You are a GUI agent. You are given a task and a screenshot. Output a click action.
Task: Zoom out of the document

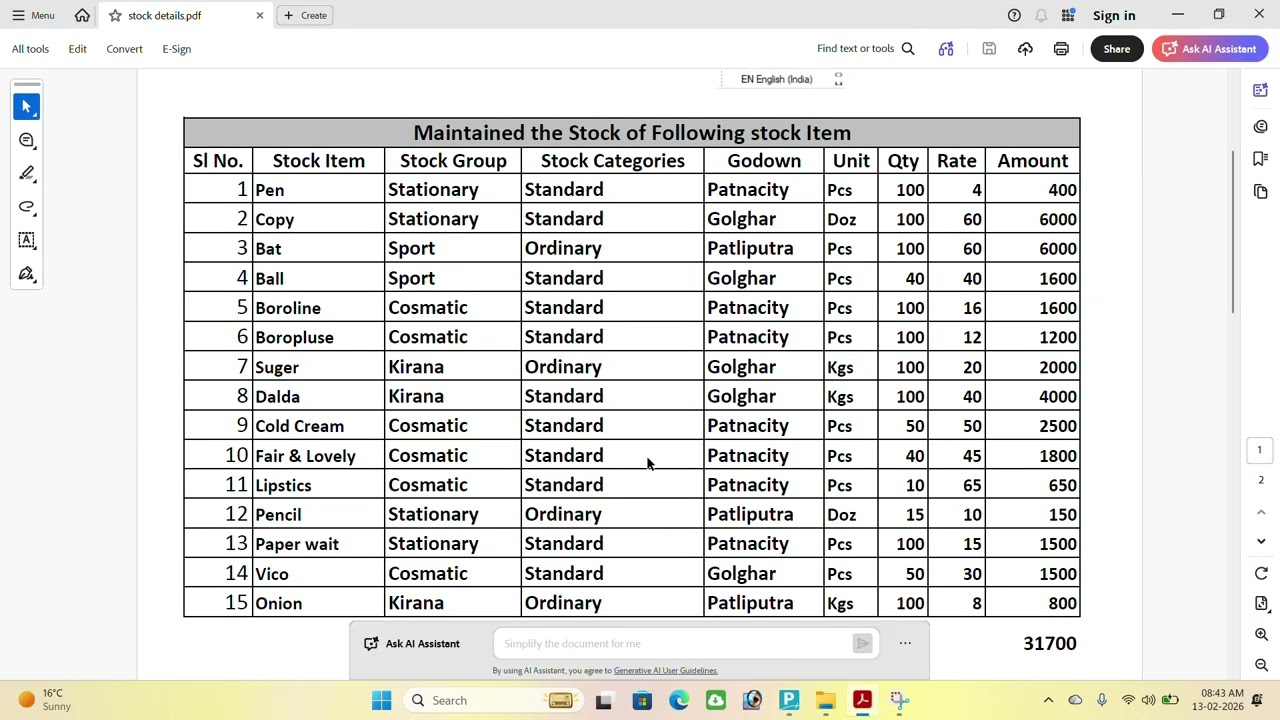pos(1261,665)
